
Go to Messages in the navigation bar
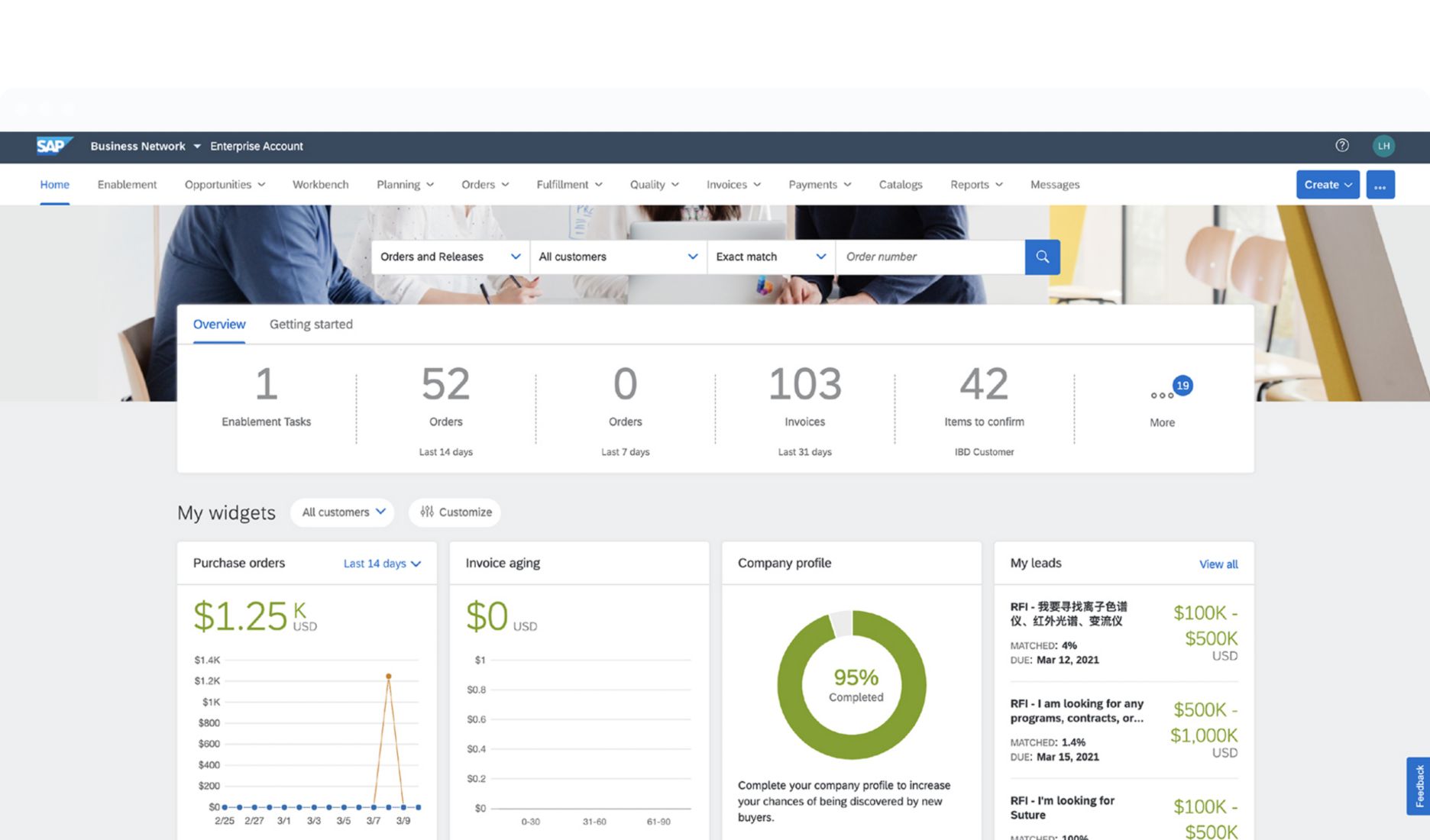pyautogui.click(x=1054, y=184)
